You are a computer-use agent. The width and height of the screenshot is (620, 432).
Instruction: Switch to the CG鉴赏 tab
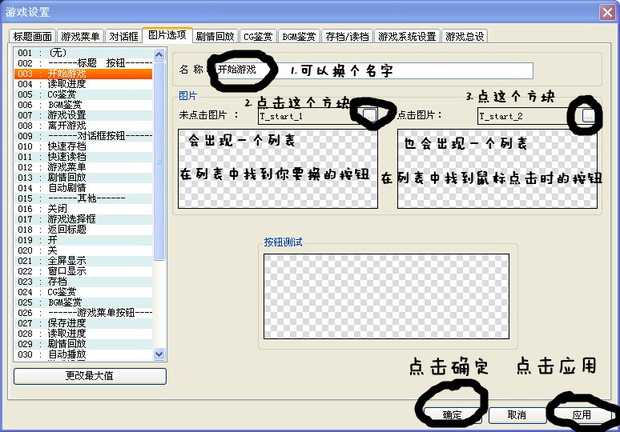pos(258,36)
